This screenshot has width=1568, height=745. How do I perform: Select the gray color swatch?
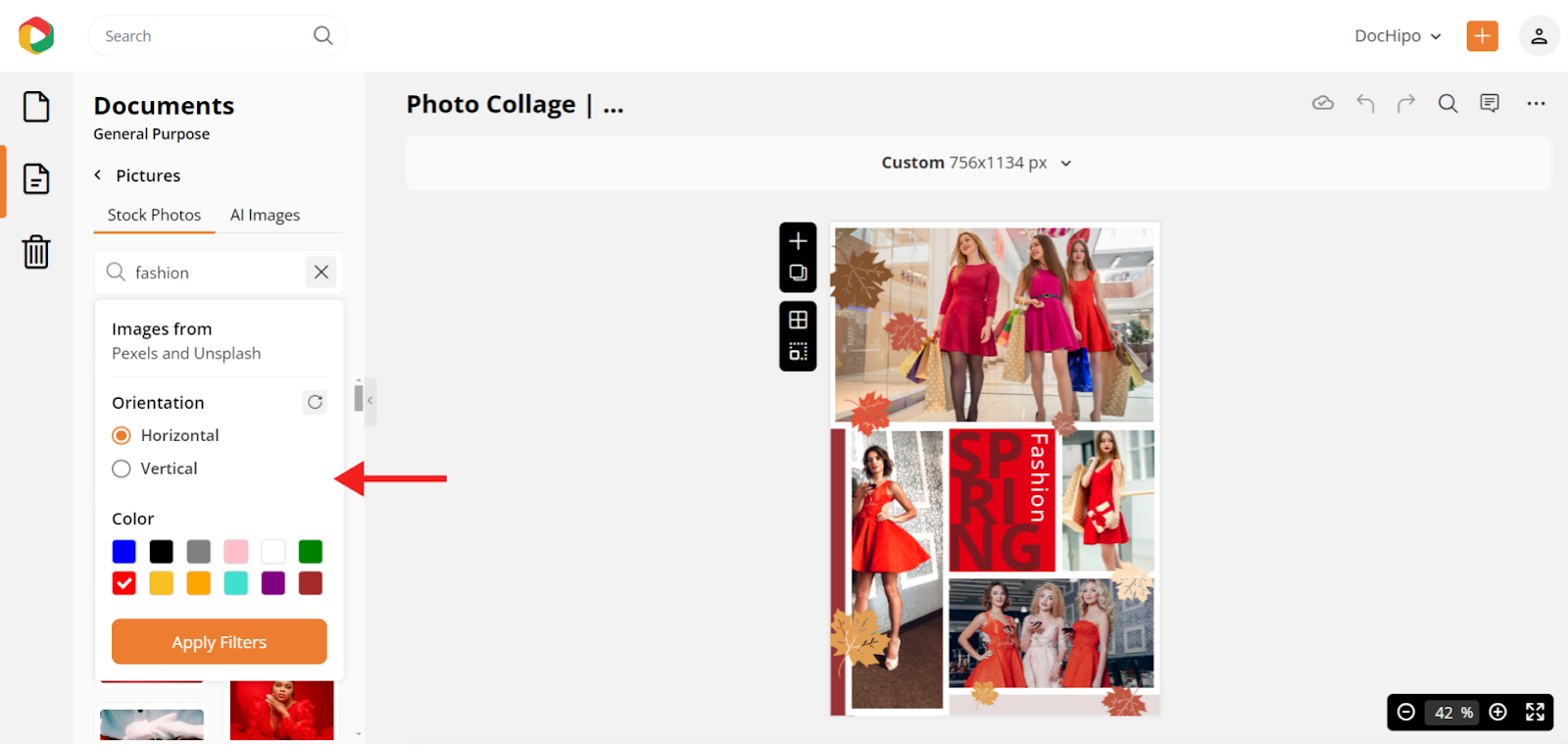pyautogui.click(x=198, y=551)
